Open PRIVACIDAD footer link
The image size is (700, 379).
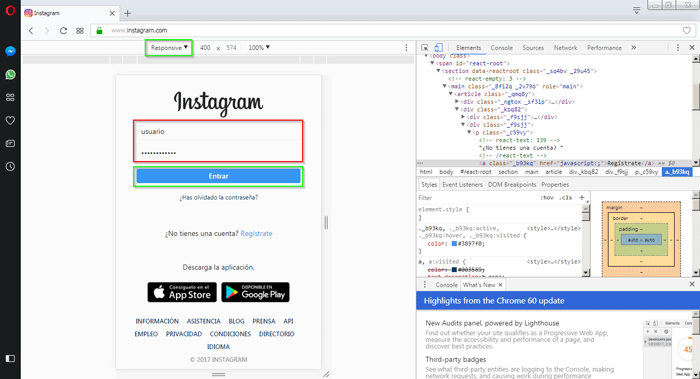tap(184, 334)
